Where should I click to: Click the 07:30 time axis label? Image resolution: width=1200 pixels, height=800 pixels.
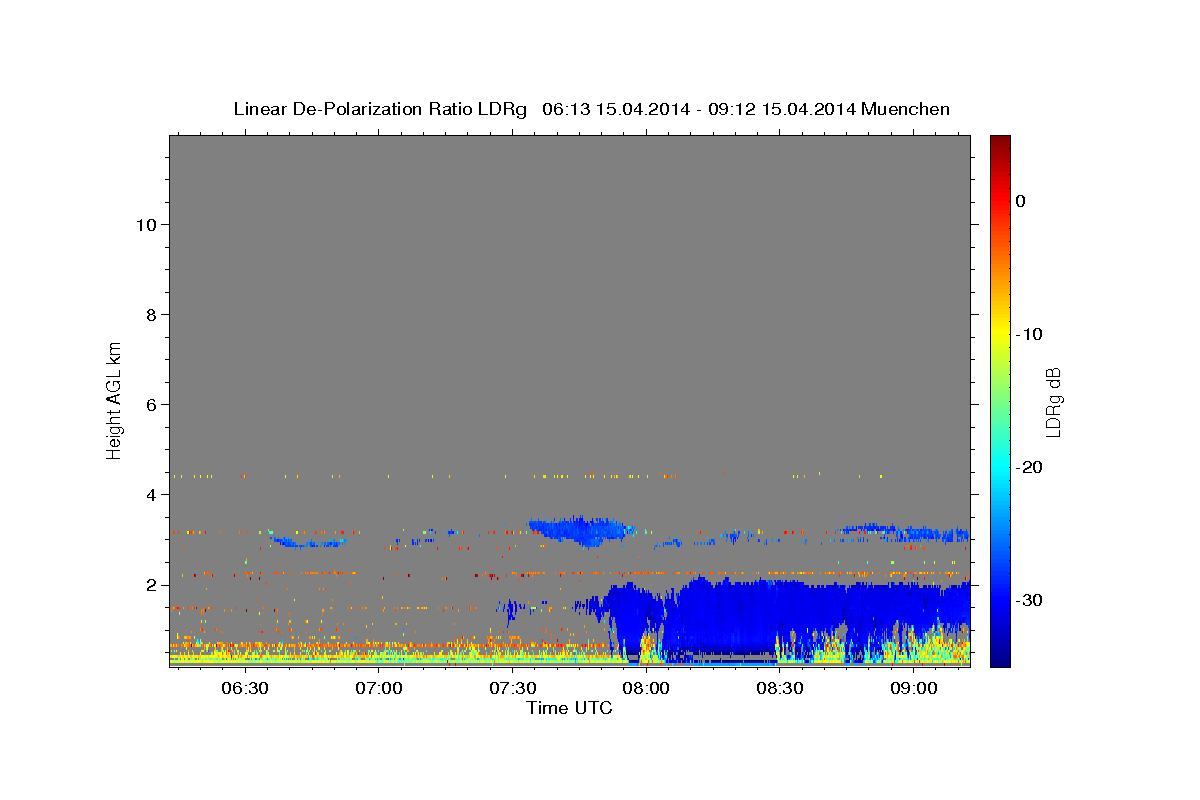click(x=512, y=689)
